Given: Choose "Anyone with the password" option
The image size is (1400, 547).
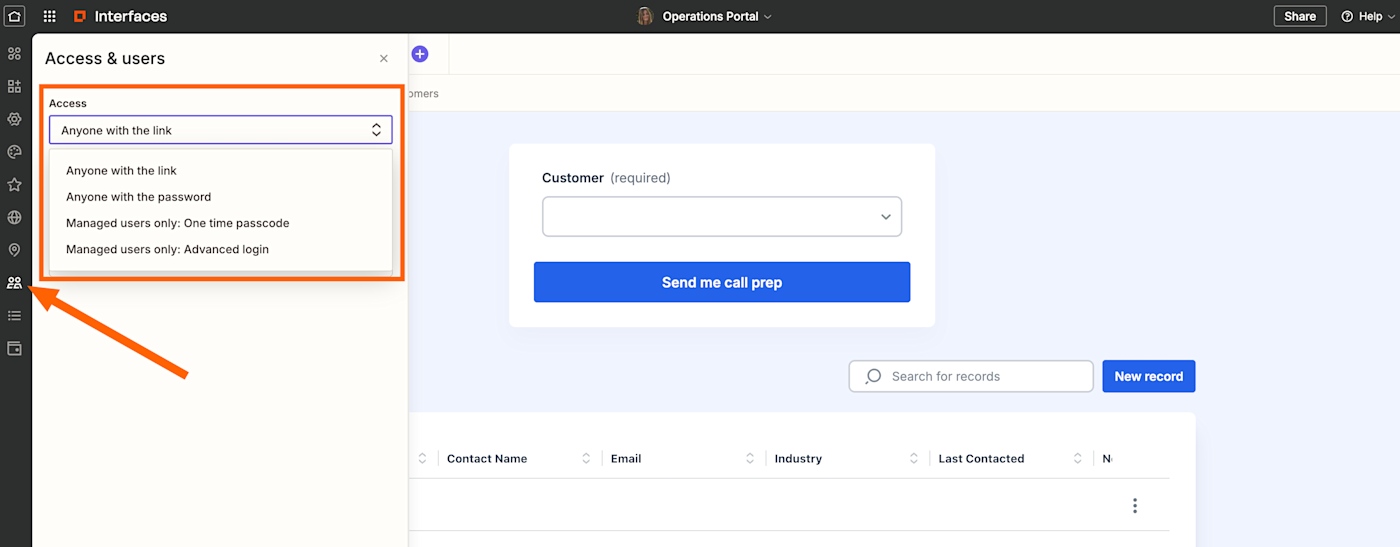Looking at the screenshot, I should 139,197.
